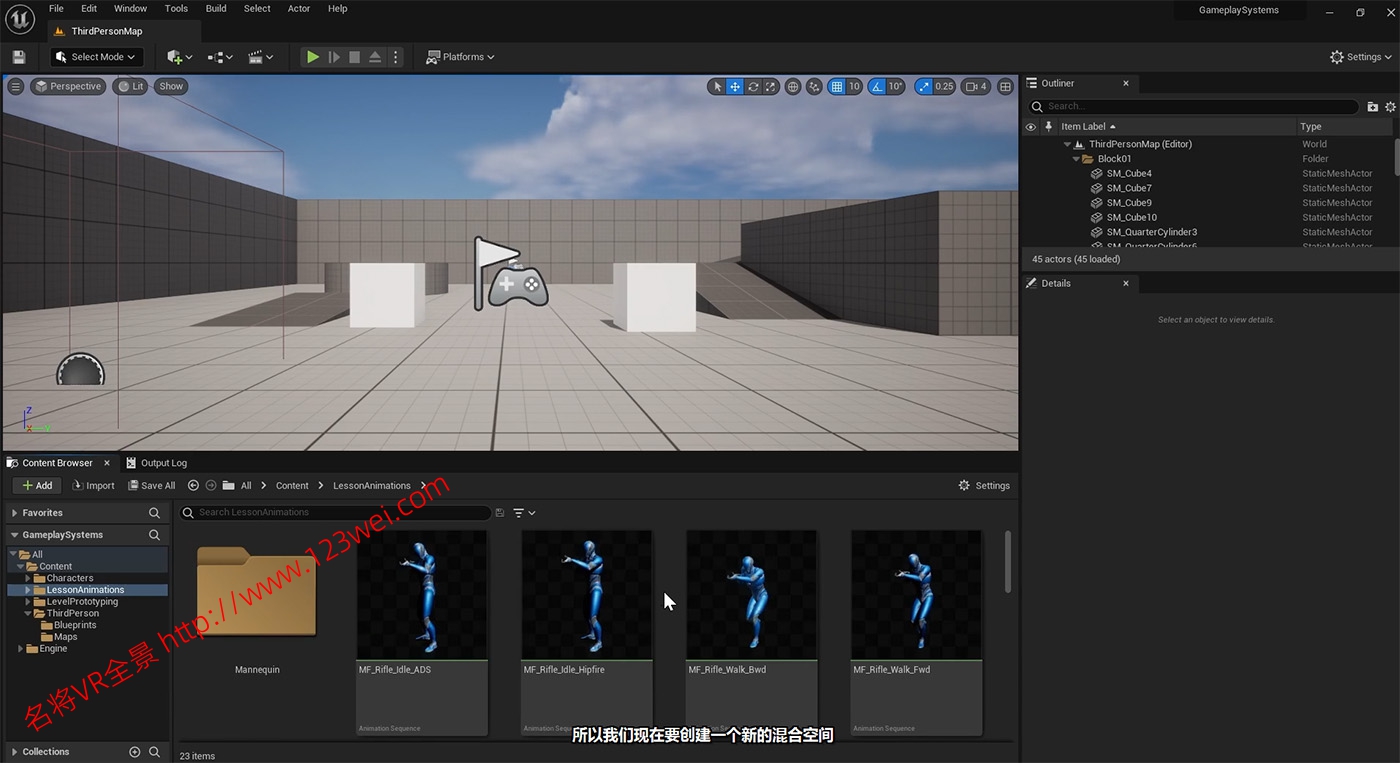Click the surface snapping icon

pyautogui.click(x=814, y=87)
